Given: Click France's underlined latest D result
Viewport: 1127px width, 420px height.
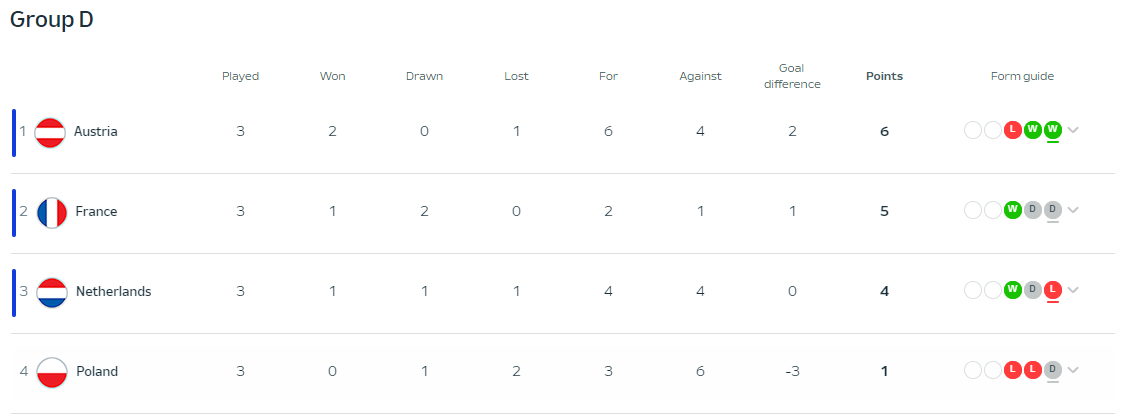Looking at the screenshot, I should 1053,210.
